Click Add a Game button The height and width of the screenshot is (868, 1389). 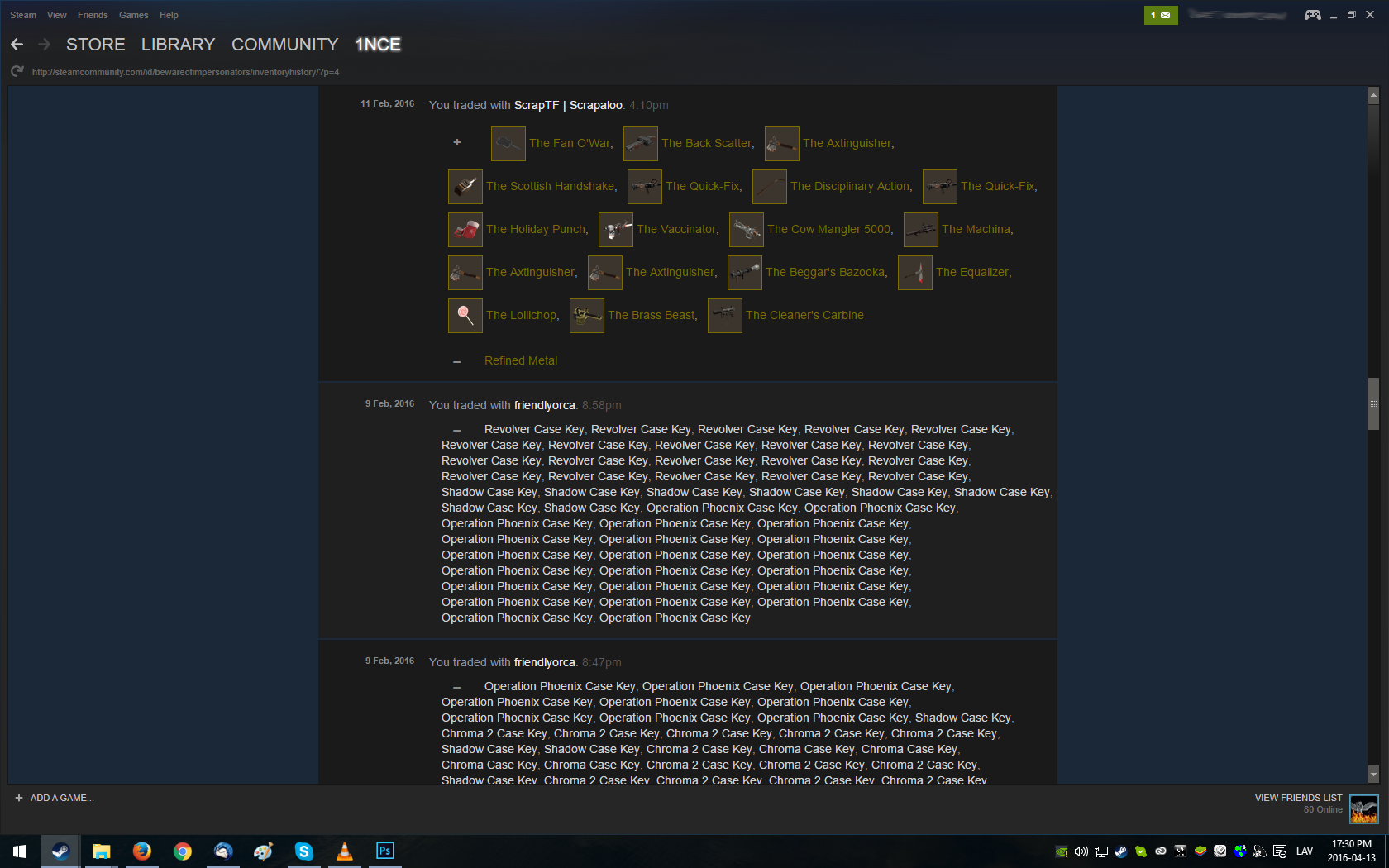click(x=55, y=798)
